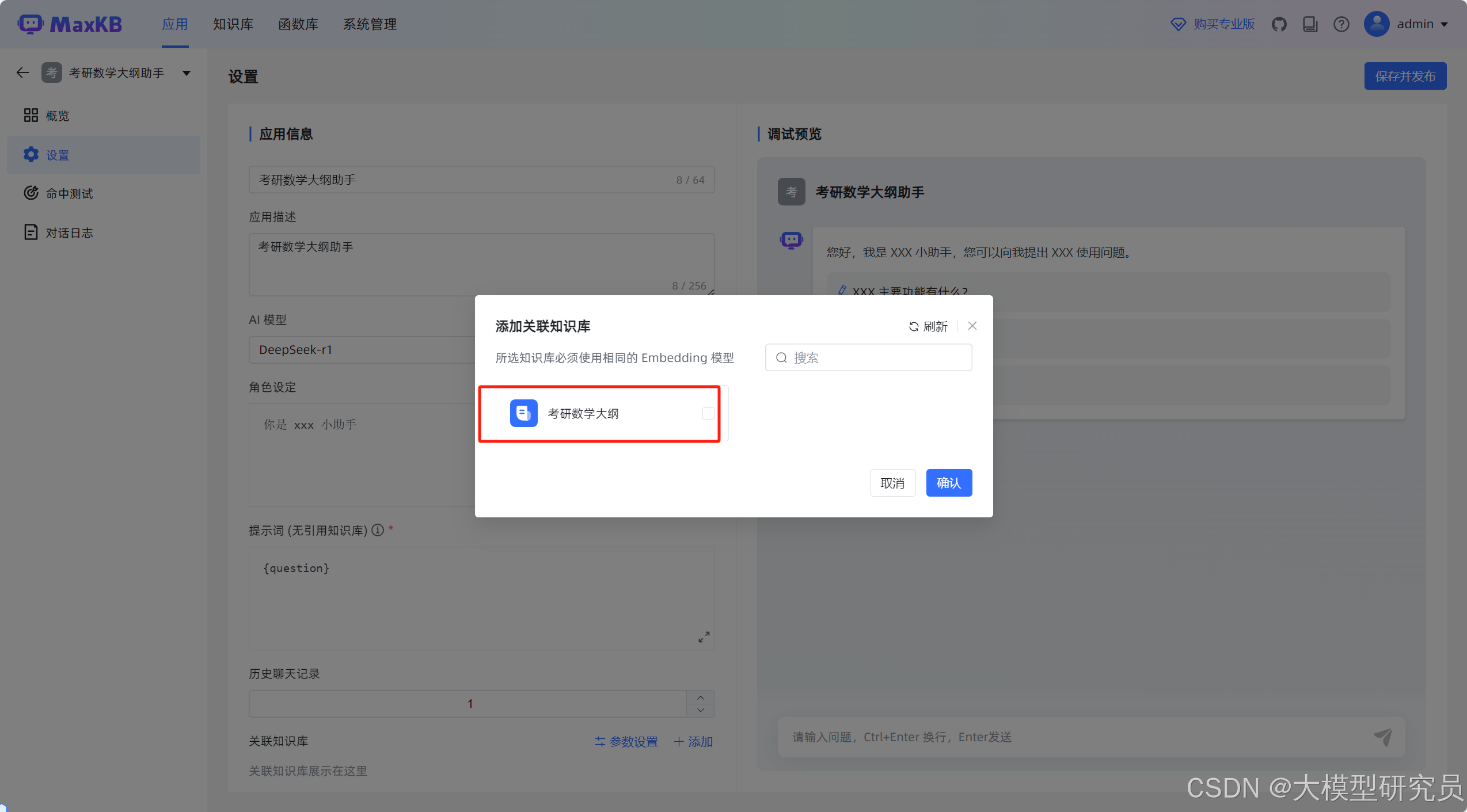
Task: Open the 系统管理 top menu
Action: coord(370,24)
